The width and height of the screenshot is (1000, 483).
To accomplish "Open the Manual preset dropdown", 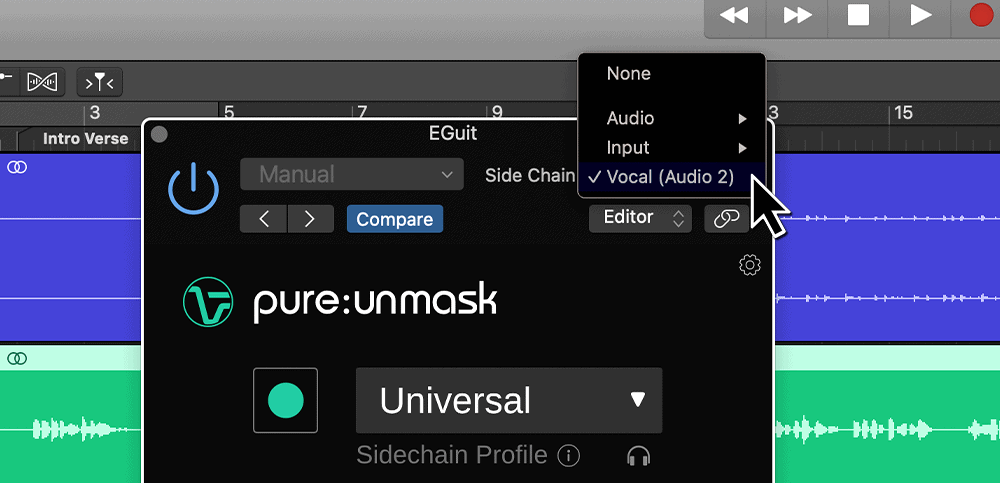I will (352, 174).
